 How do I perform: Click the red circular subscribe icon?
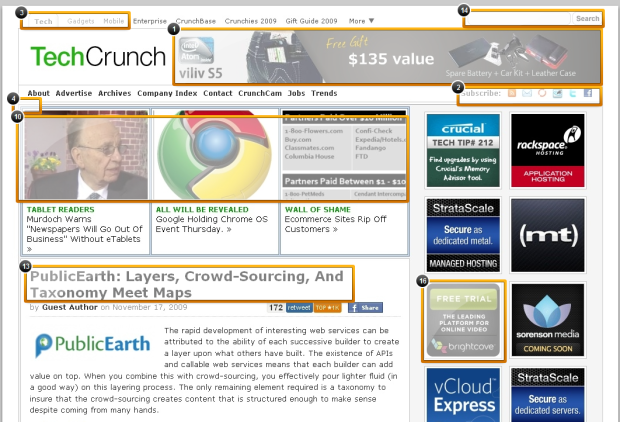coord(542,93)
